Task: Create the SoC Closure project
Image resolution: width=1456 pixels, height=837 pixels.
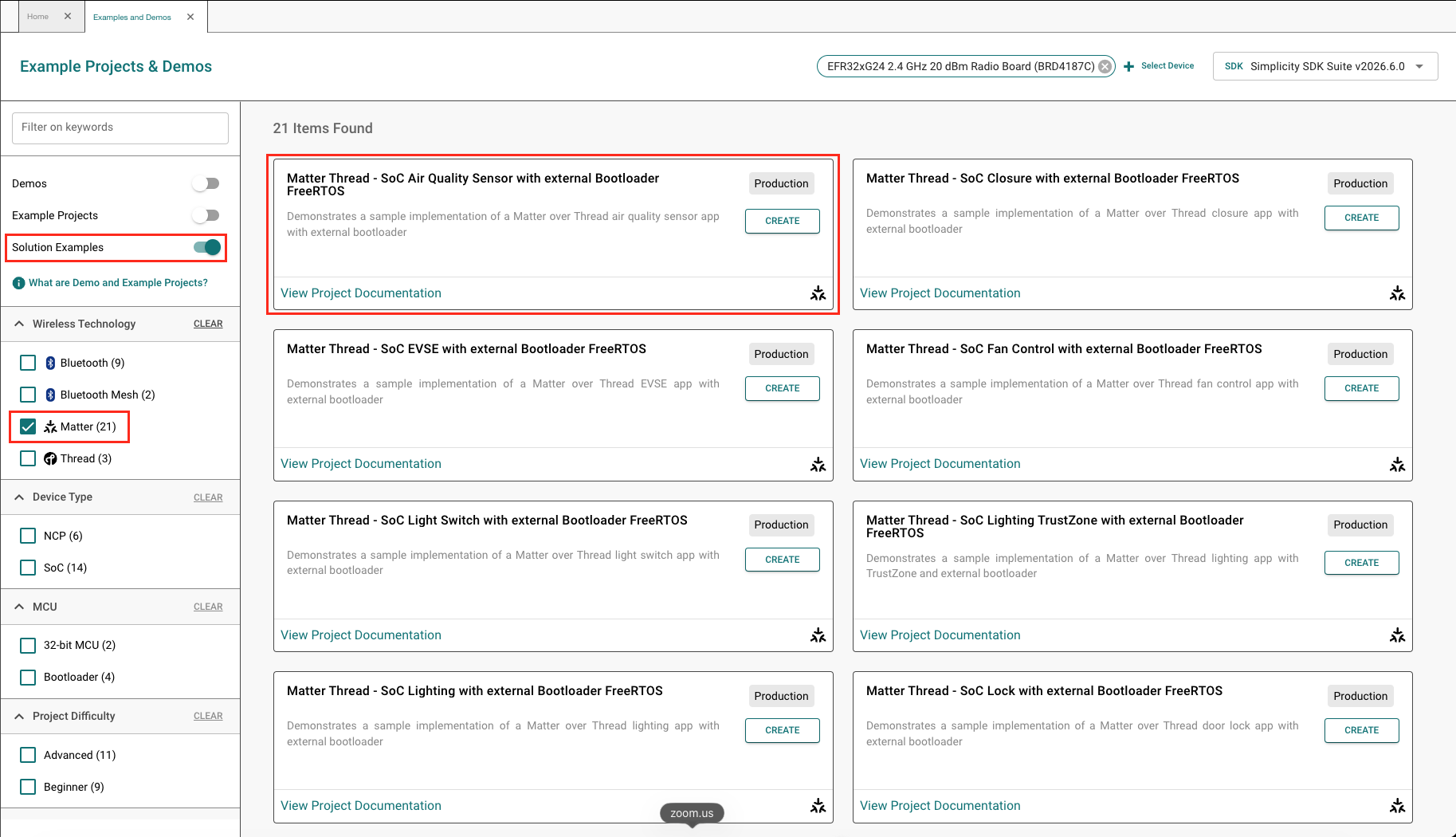Action: click(1362, 218)
